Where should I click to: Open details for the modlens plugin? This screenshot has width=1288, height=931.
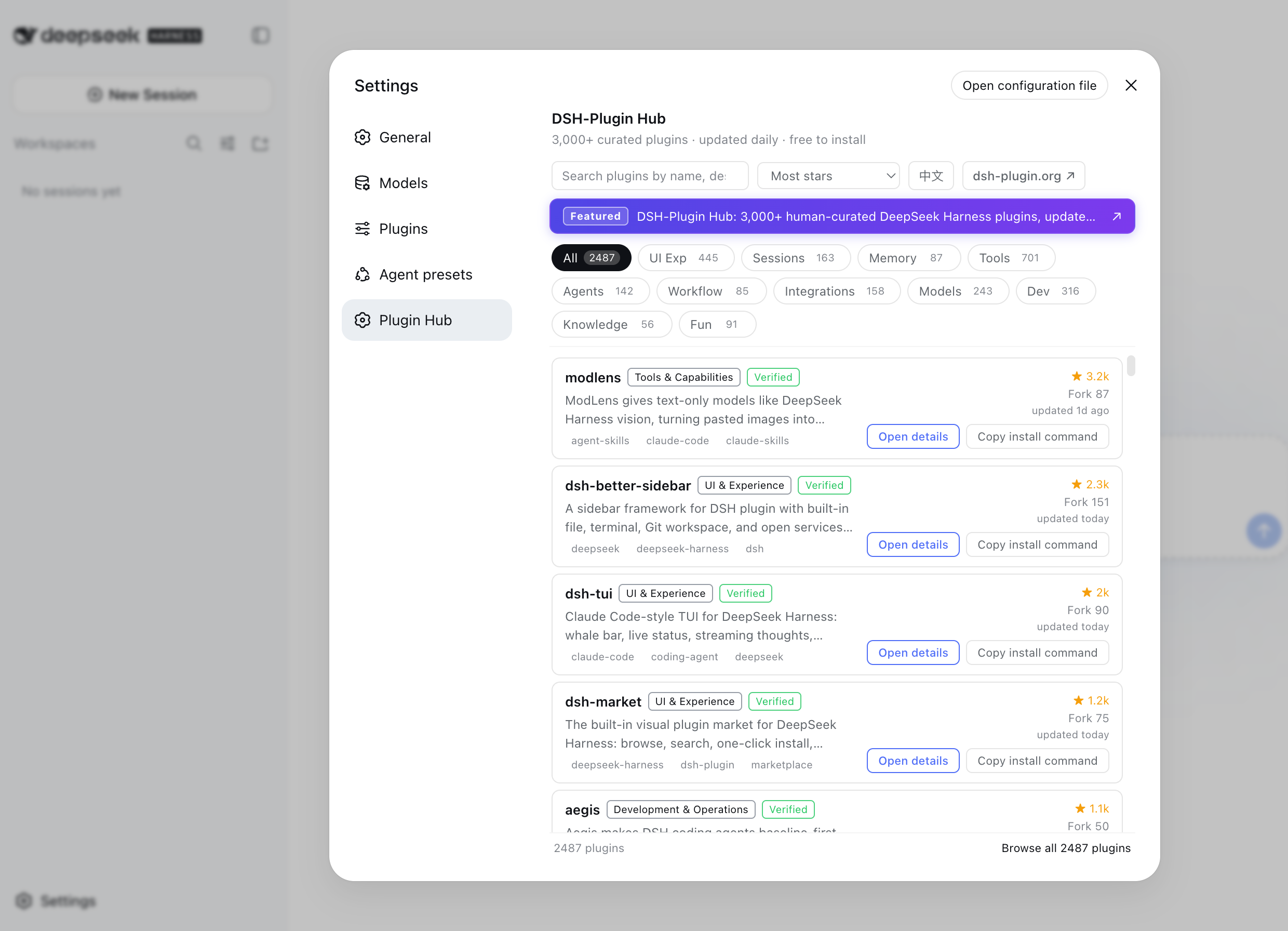click(x=913, y=436)
